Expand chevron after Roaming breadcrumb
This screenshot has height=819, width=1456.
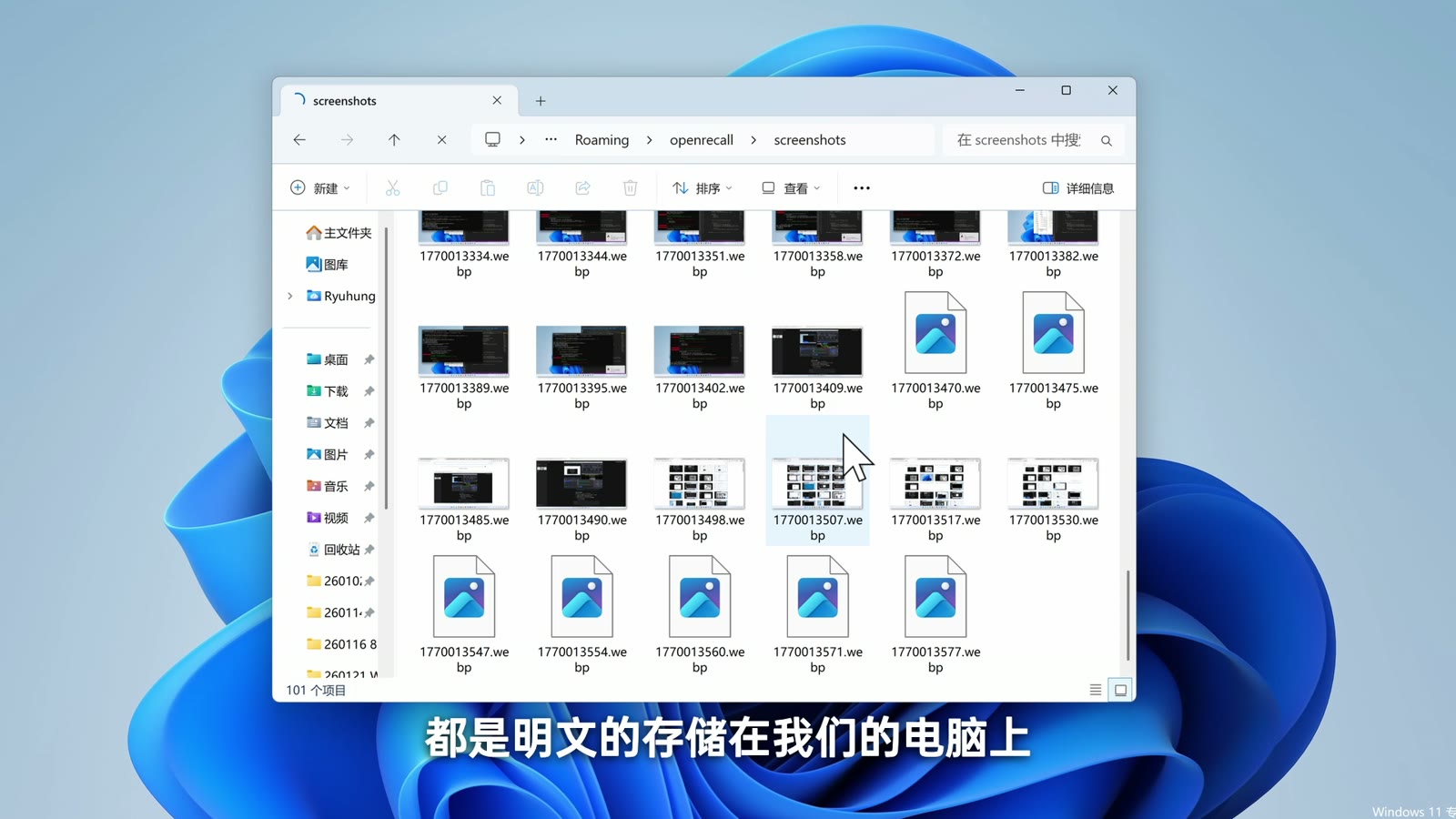point(649,140)
